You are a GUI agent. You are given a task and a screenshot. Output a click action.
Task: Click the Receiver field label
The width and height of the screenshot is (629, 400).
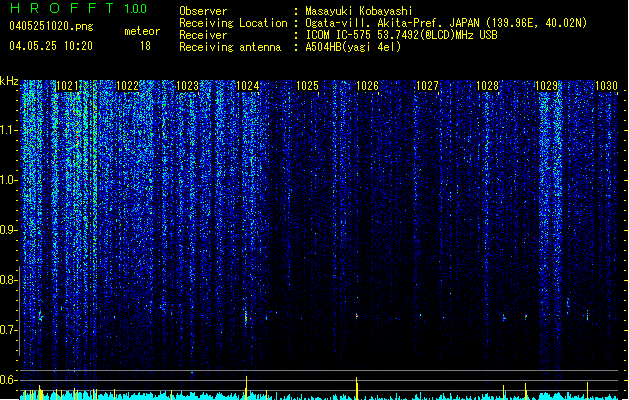203,35
